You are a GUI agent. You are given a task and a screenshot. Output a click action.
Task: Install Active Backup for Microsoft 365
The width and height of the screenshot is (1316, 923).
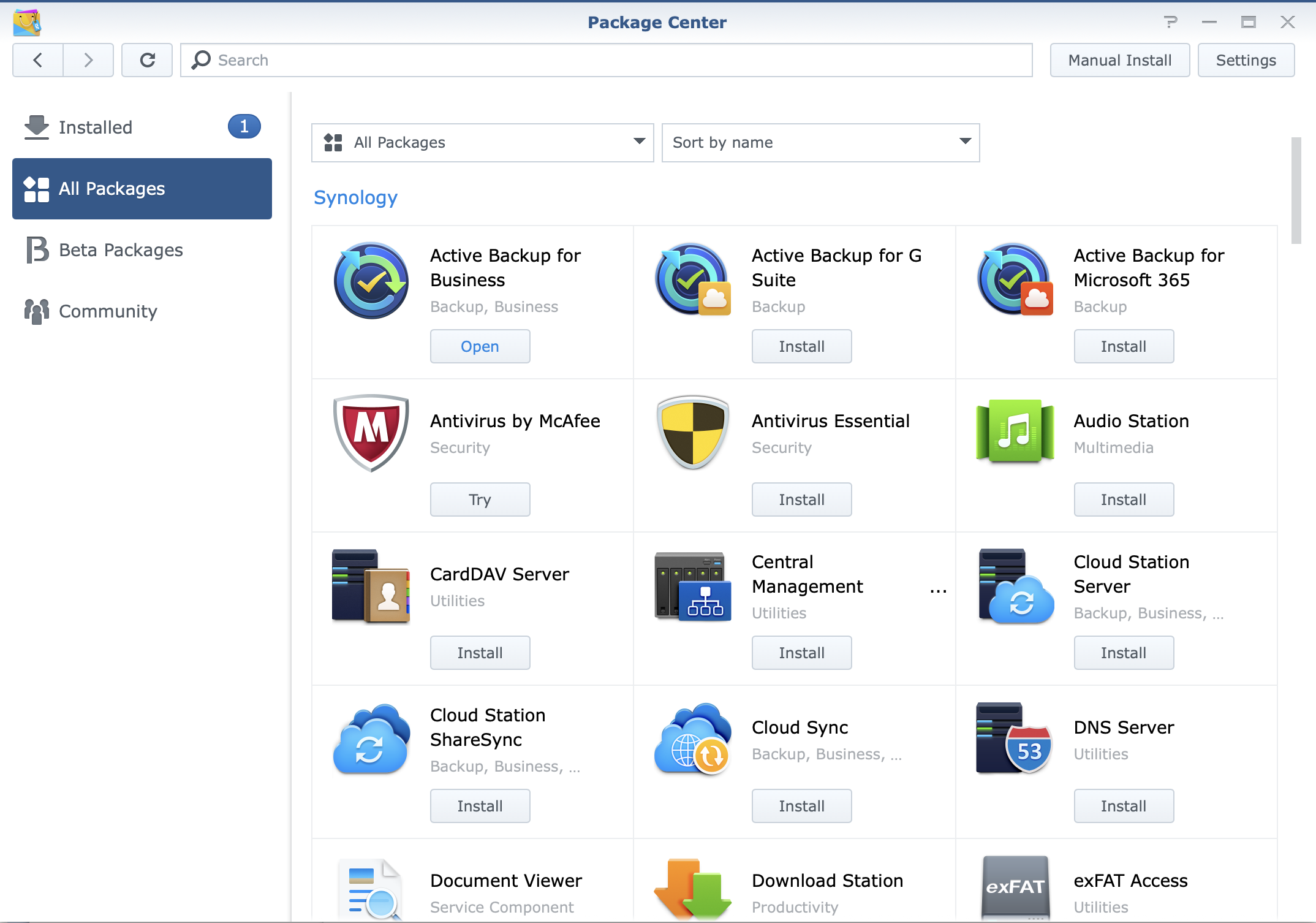[1124, 346]
